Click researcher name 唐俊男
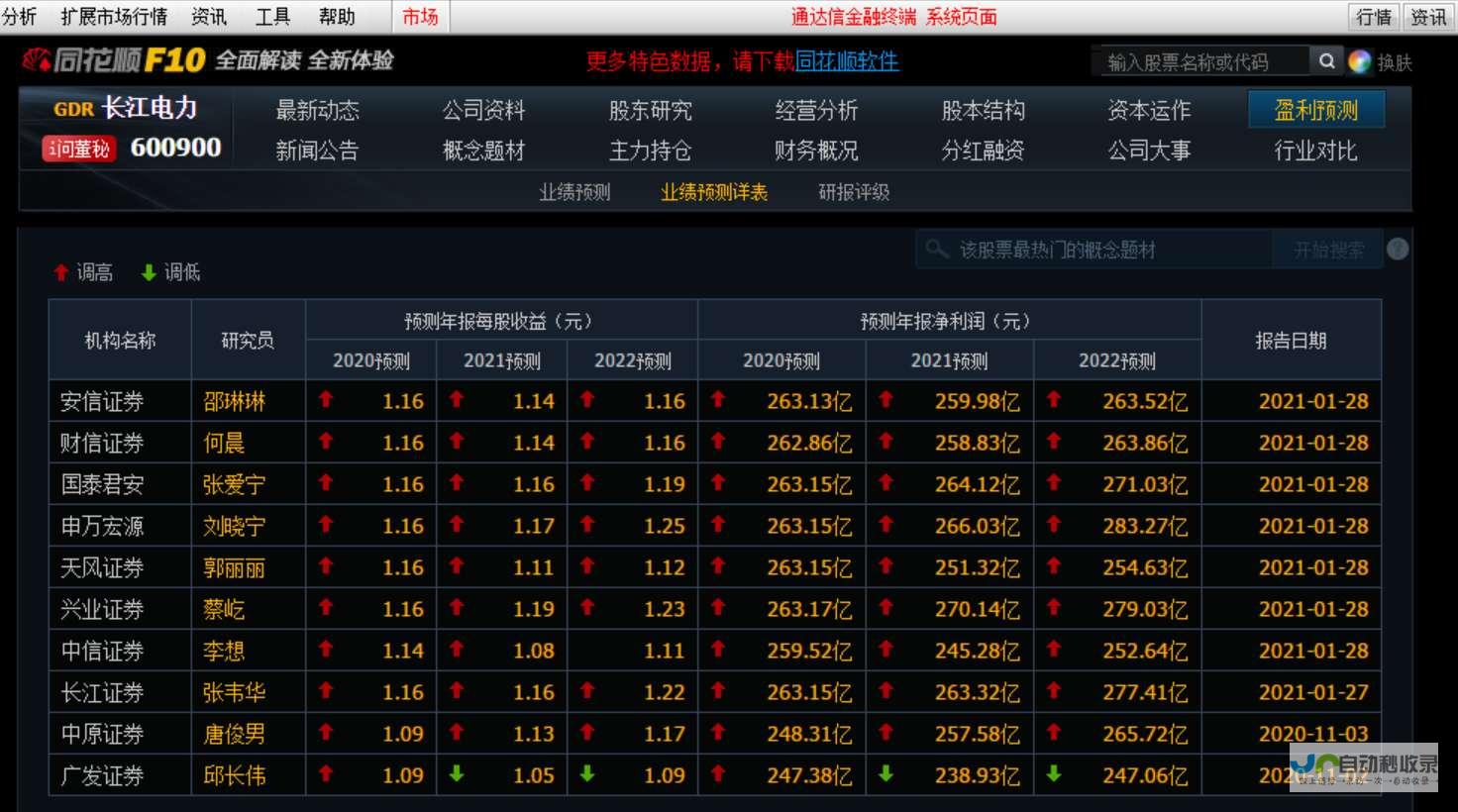The height and width of the screenshot is (812, 1458). [235, 734]
